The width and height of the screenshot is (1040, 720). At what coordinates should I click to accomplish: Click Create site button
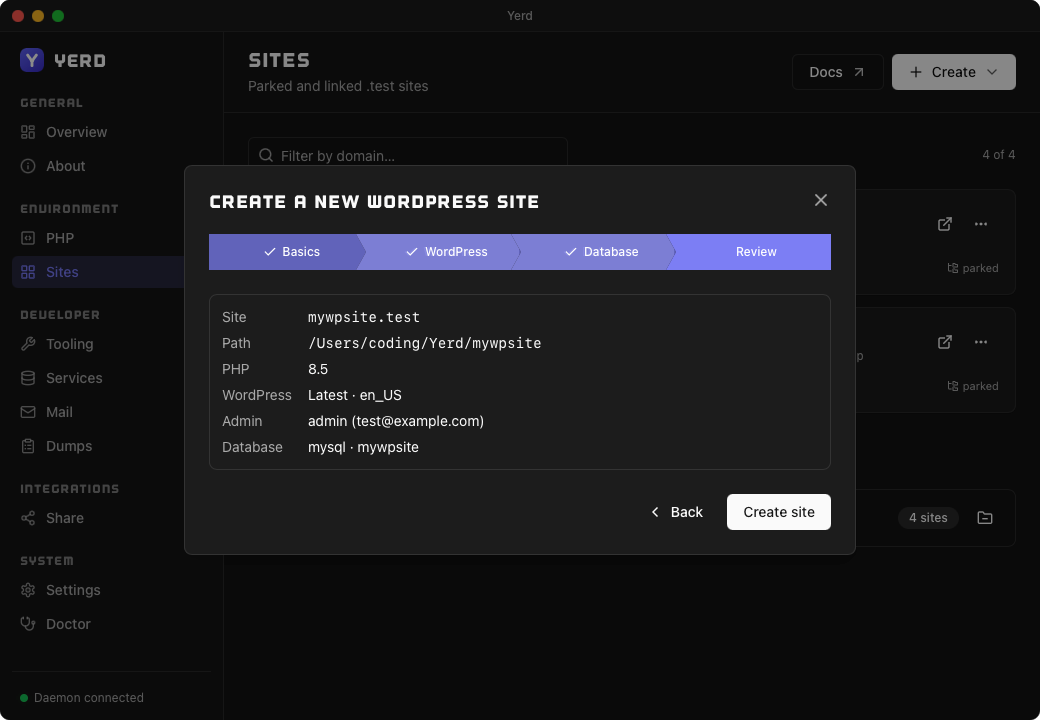[779, 512]
